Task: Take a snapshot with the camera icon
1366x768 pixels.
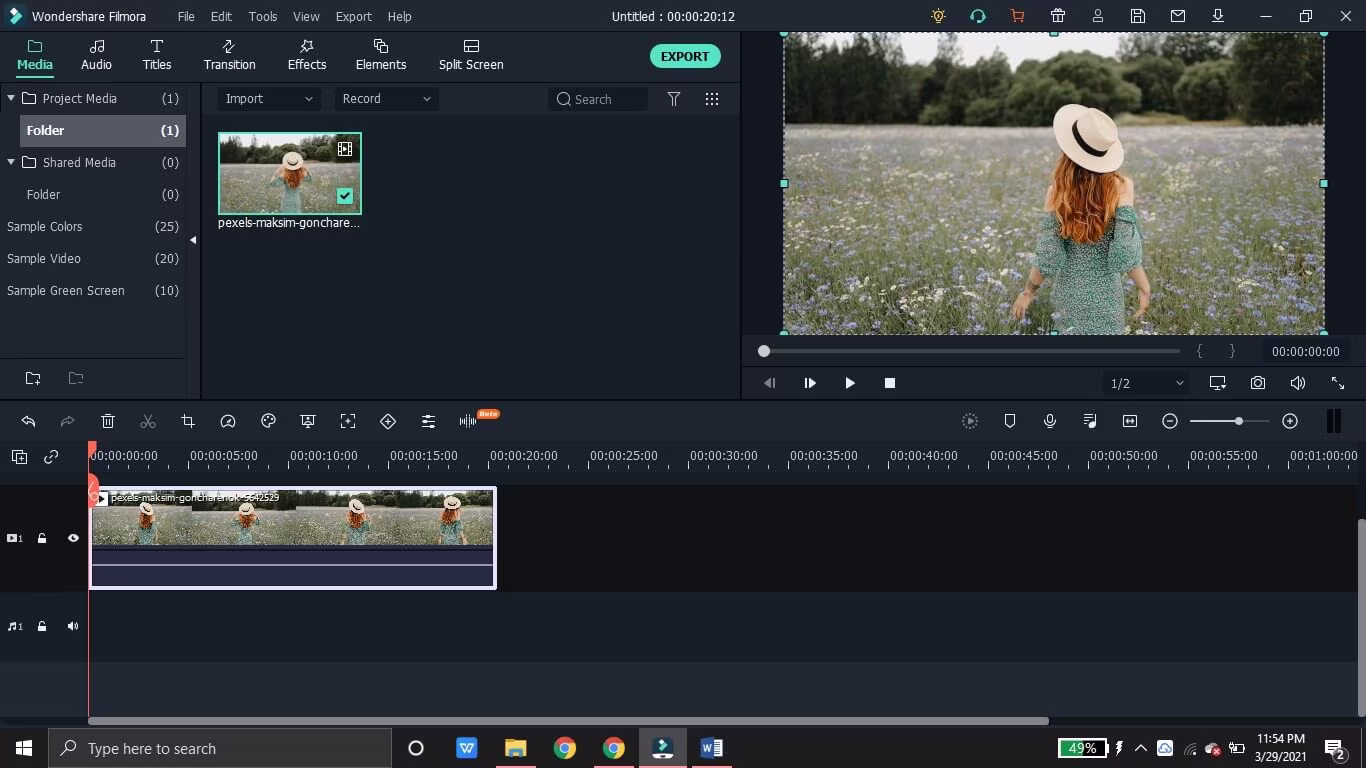Action: (x=1257, y=383)
